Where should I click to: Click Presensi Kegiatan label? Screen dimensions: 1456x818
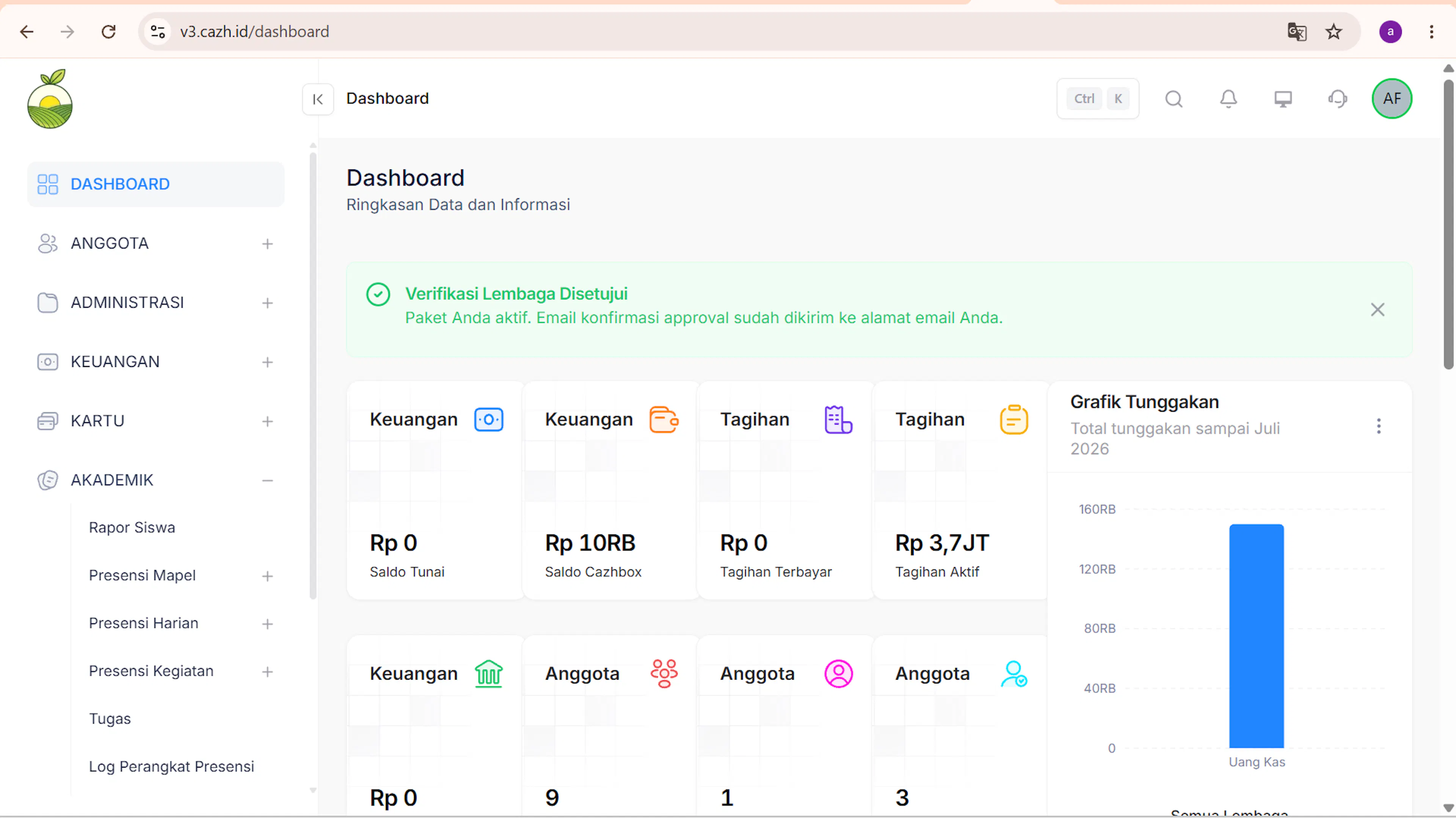pyautogui.click(x=151, y=671)
